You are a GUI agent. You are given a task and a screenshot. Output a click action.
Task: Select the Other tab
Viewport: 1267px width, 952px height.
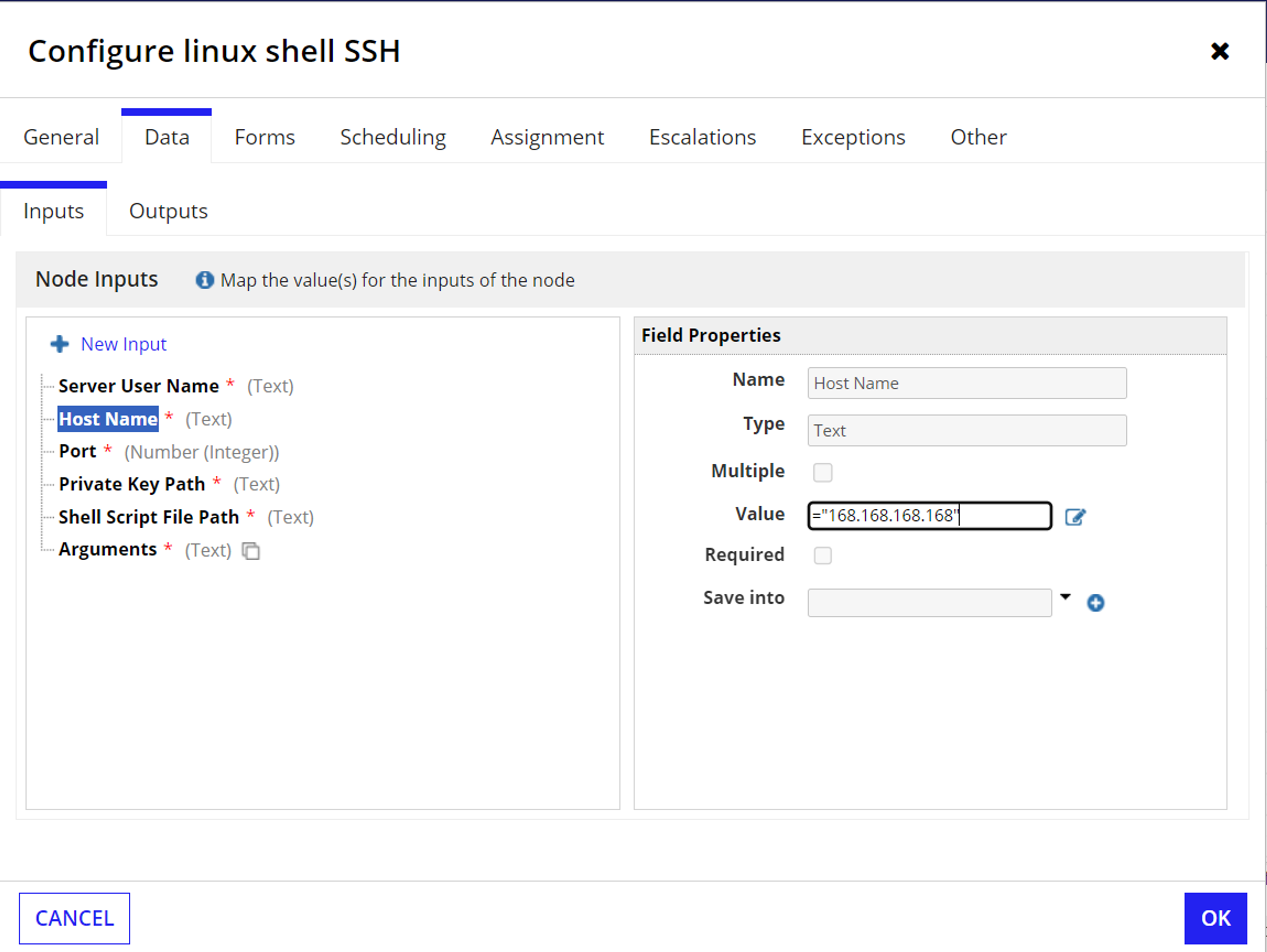click(978, 138)
